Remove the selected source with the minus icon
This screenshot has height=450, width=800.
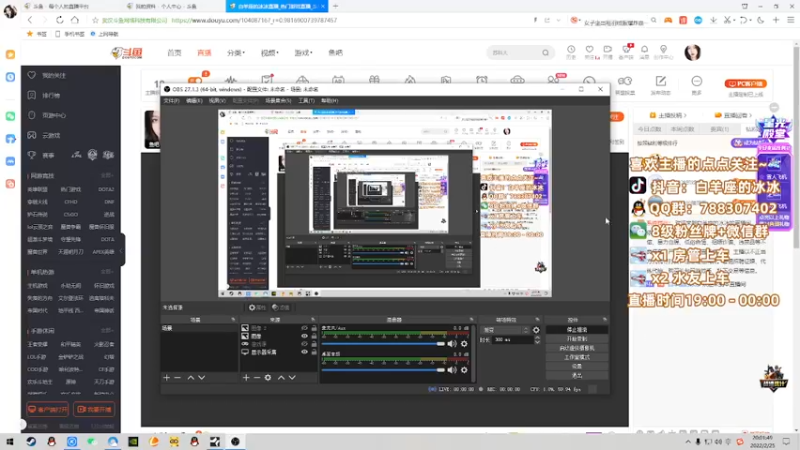point(257,378)
